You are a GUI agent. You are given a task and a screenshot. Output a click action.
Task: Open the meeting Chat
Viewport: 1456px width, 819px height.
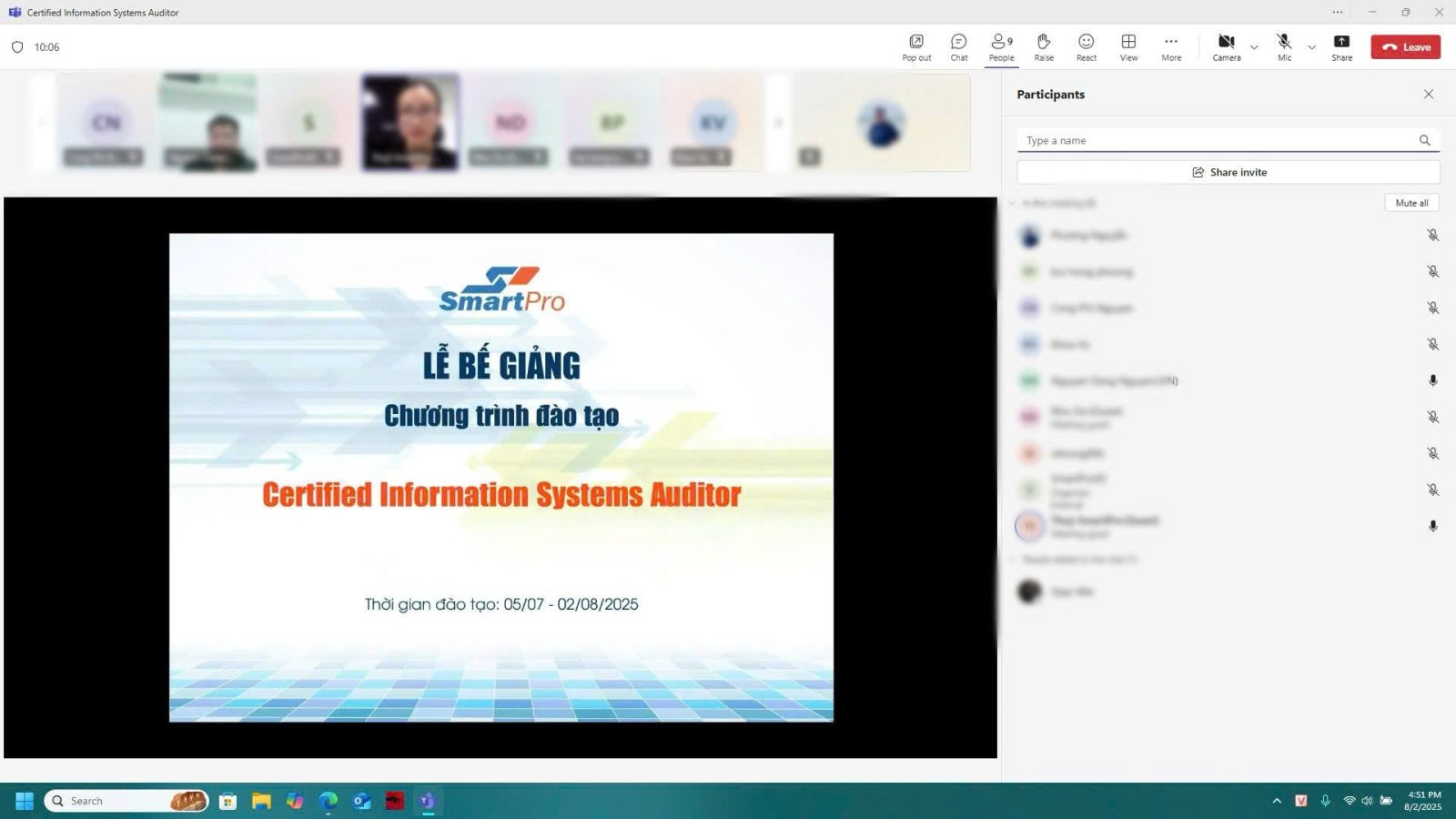pyautogui.click(x=959, y=47)
